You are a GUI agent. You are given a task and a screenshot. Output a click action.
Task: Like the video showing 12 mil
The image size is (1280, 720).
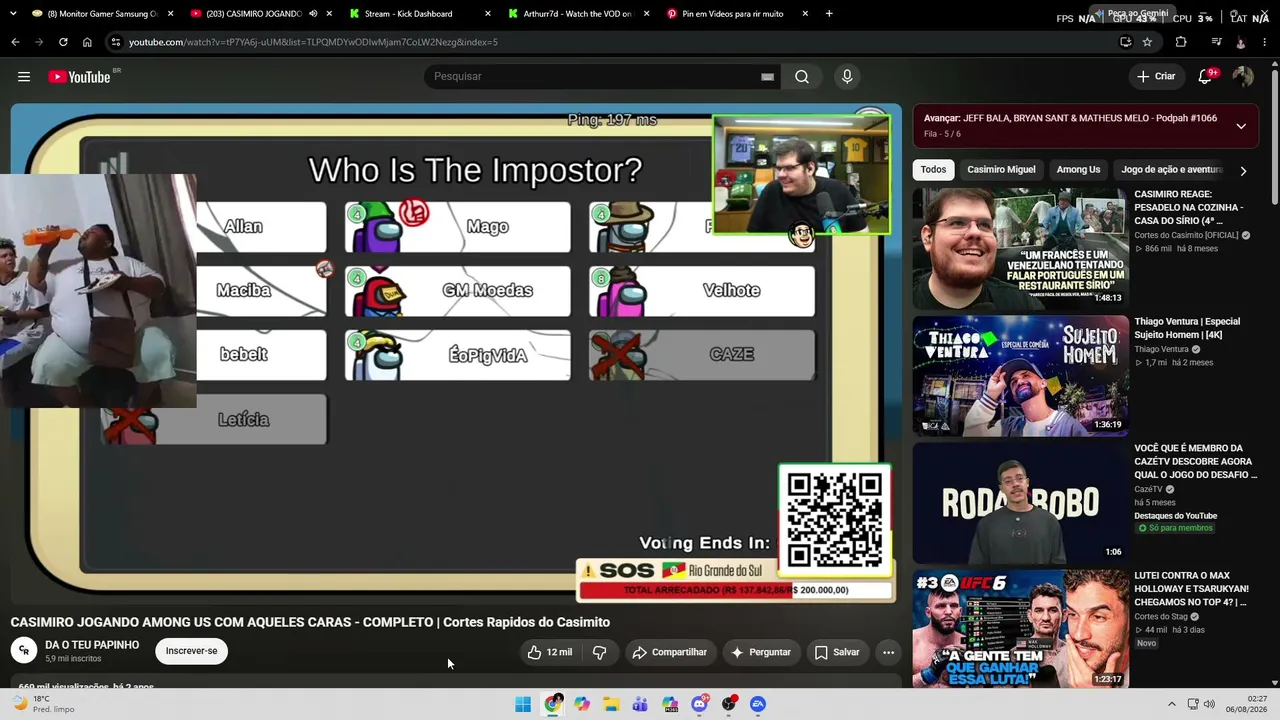(549, 652)
